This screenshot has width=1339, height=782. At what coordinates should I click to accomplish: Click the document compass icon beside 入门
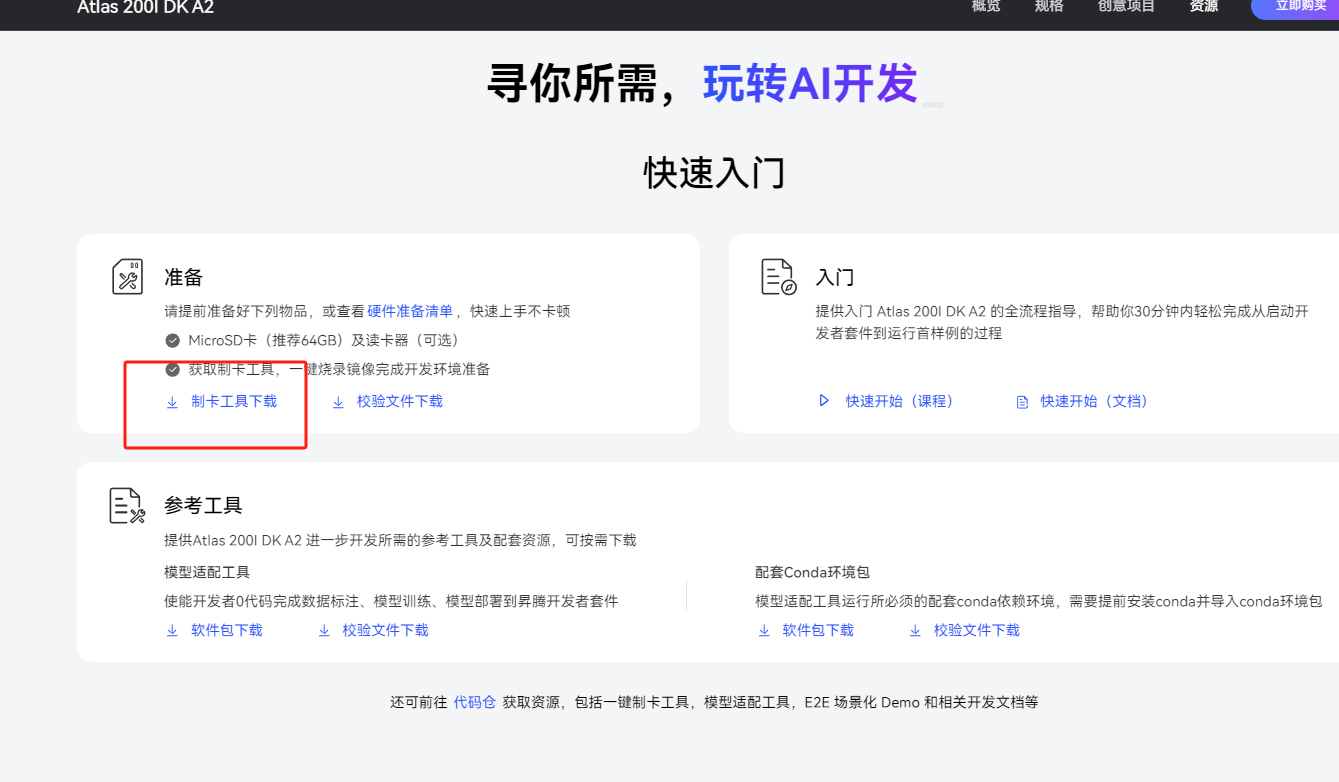click(779, 277)
